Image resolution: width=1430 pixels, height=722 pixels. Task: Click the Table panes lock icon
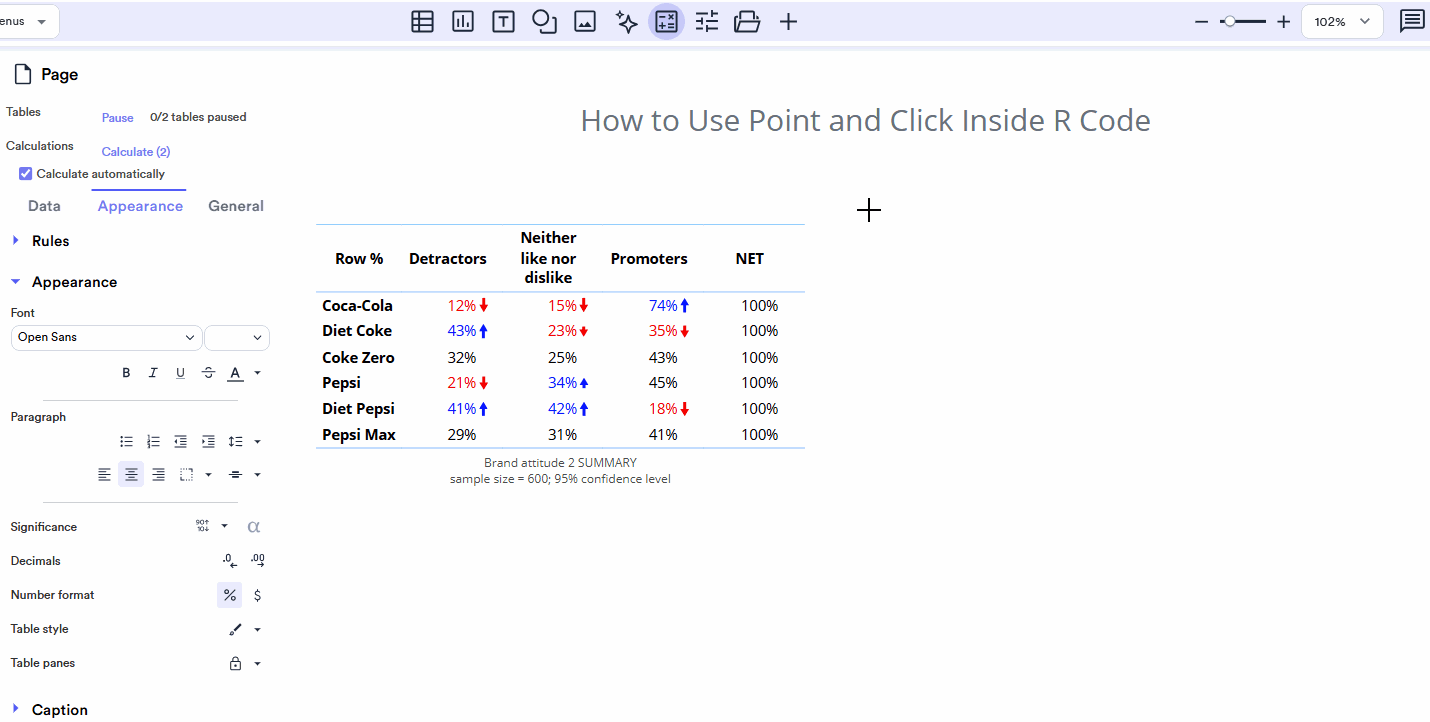click(235, 664)
